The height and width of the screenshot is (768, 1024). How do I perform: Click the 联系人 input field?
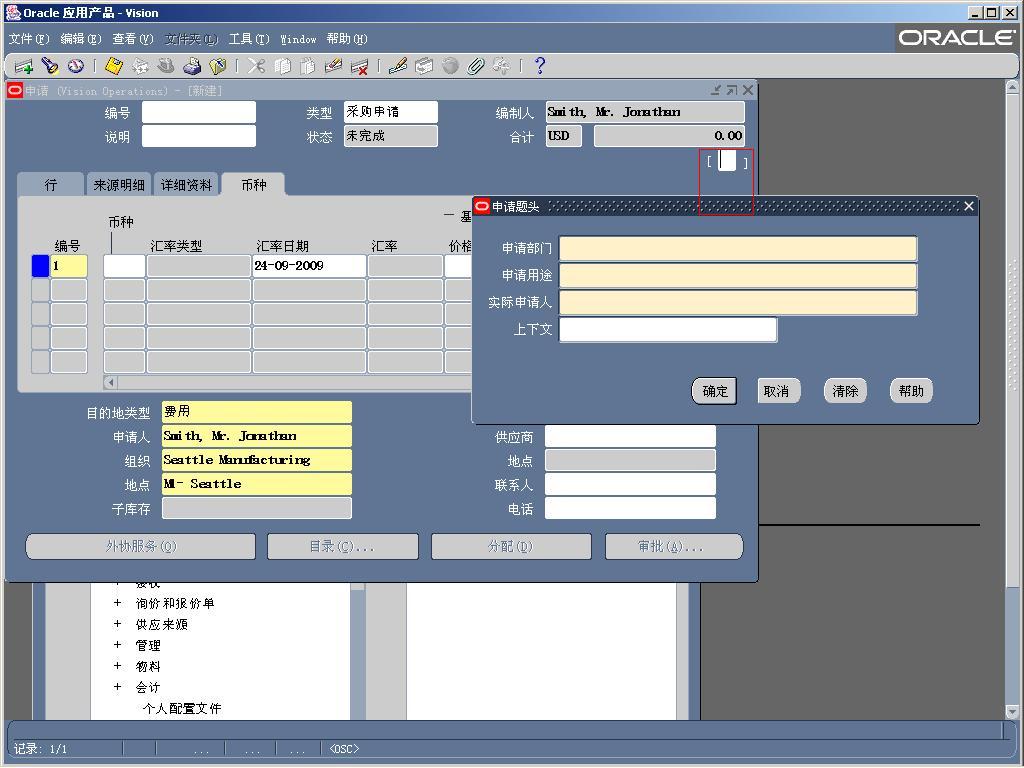coord(630,485)
